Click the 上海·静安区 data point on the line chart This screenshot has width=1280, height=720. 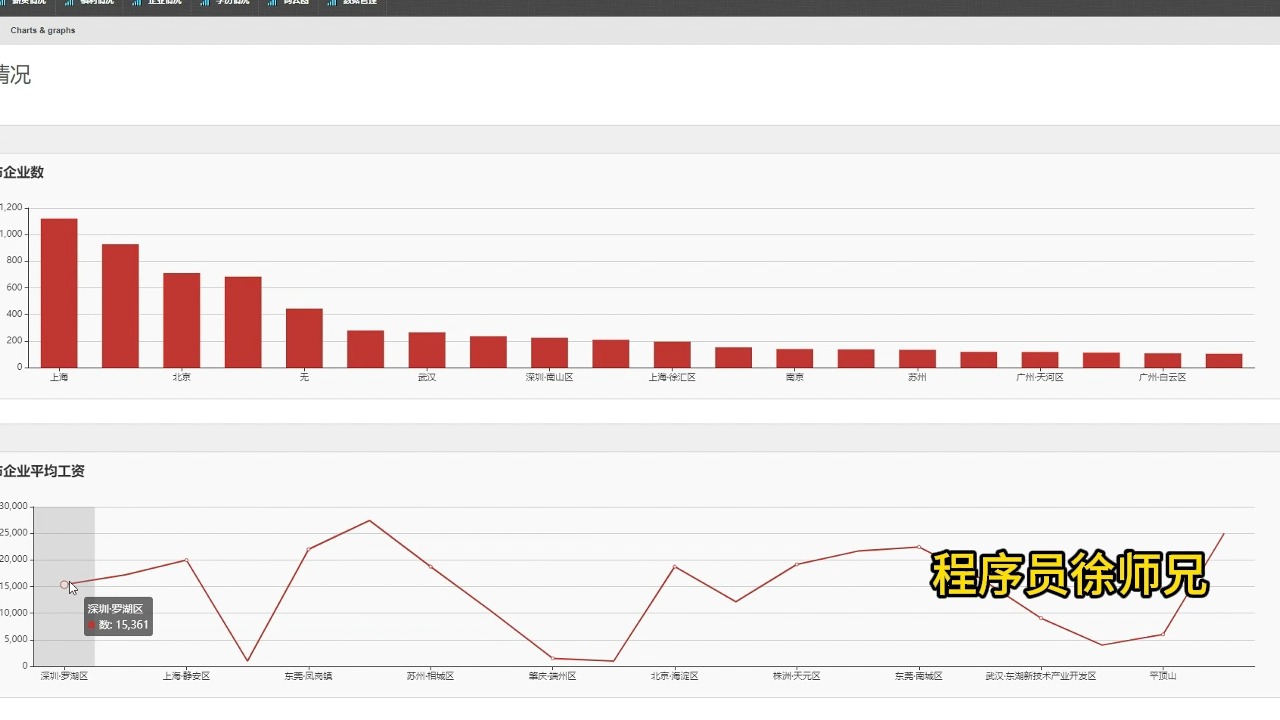click(x=186, y=560)
